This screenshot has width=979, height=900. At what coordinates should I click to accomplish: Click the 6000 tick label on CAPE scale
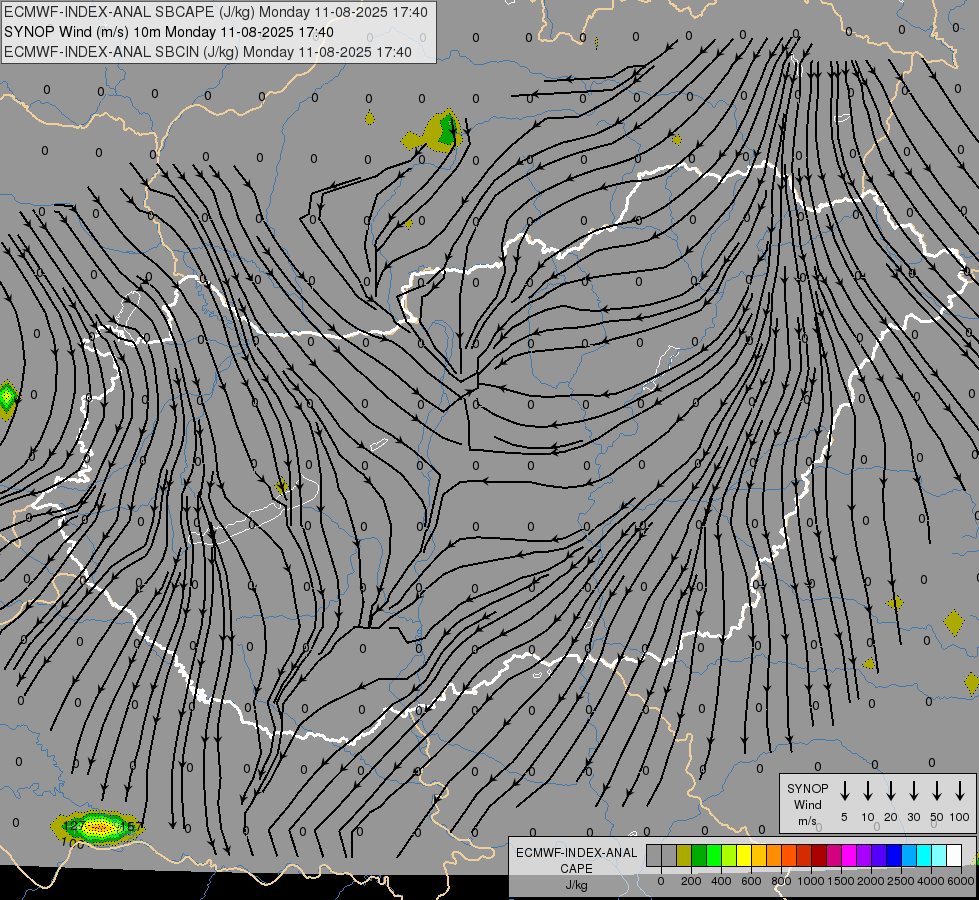961,881
